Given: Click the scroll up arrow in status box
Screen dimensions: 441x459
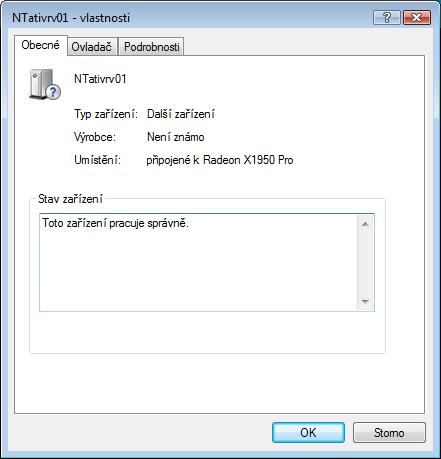Looking at the screenshot, I should coord(365,224).
